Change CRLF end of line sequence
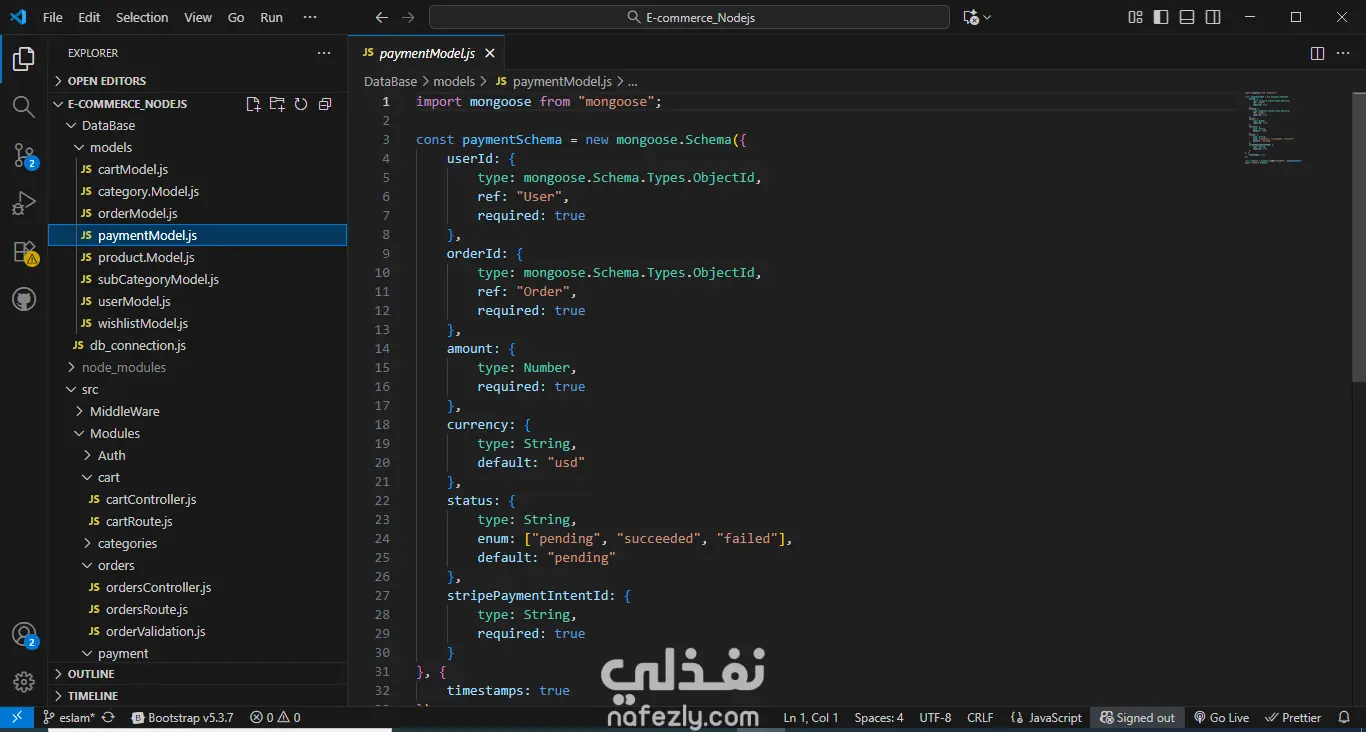The image size is (1366, 732). pyautogui.click(x=980, y=718)
